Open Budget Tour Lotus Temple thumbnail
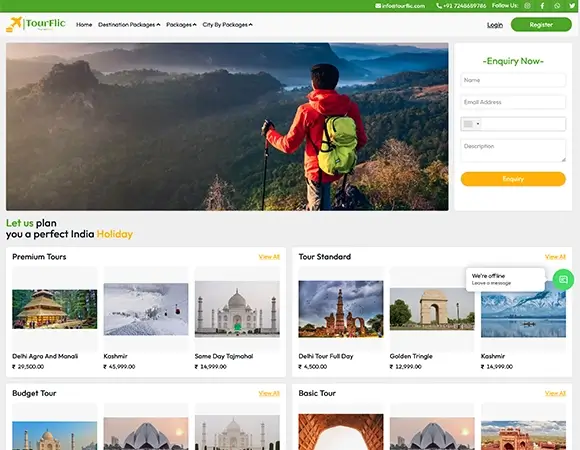 [x=146, y=434]
